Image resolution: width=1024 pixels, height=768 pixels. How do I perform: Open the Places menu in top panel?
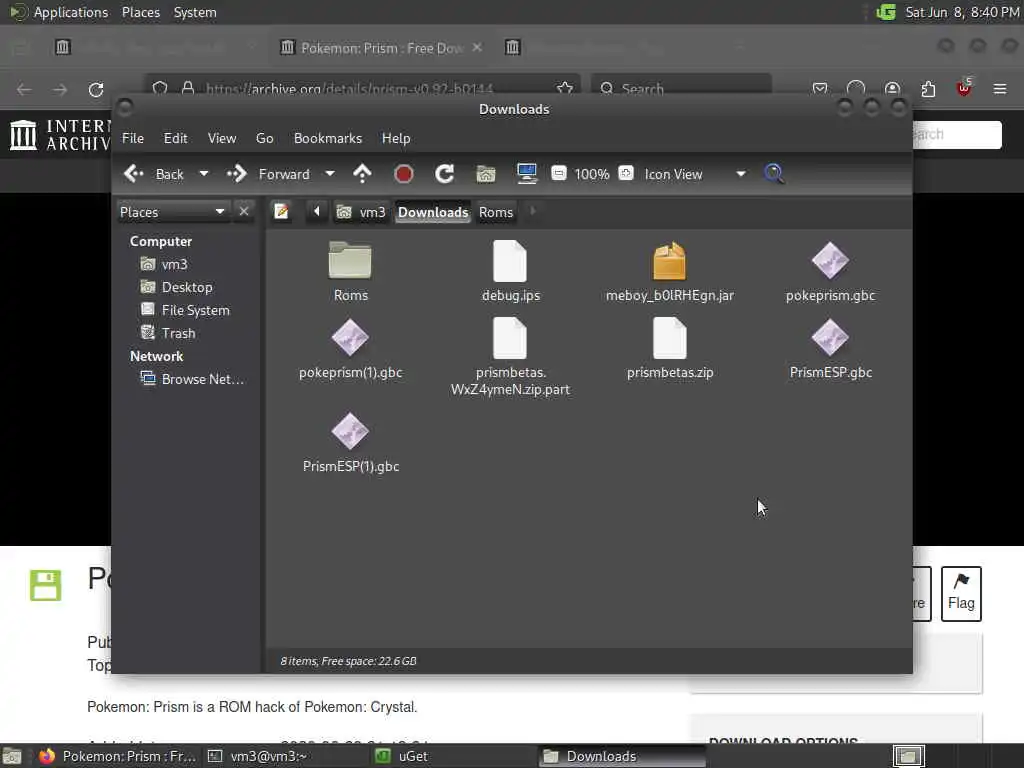click(140, 12)
